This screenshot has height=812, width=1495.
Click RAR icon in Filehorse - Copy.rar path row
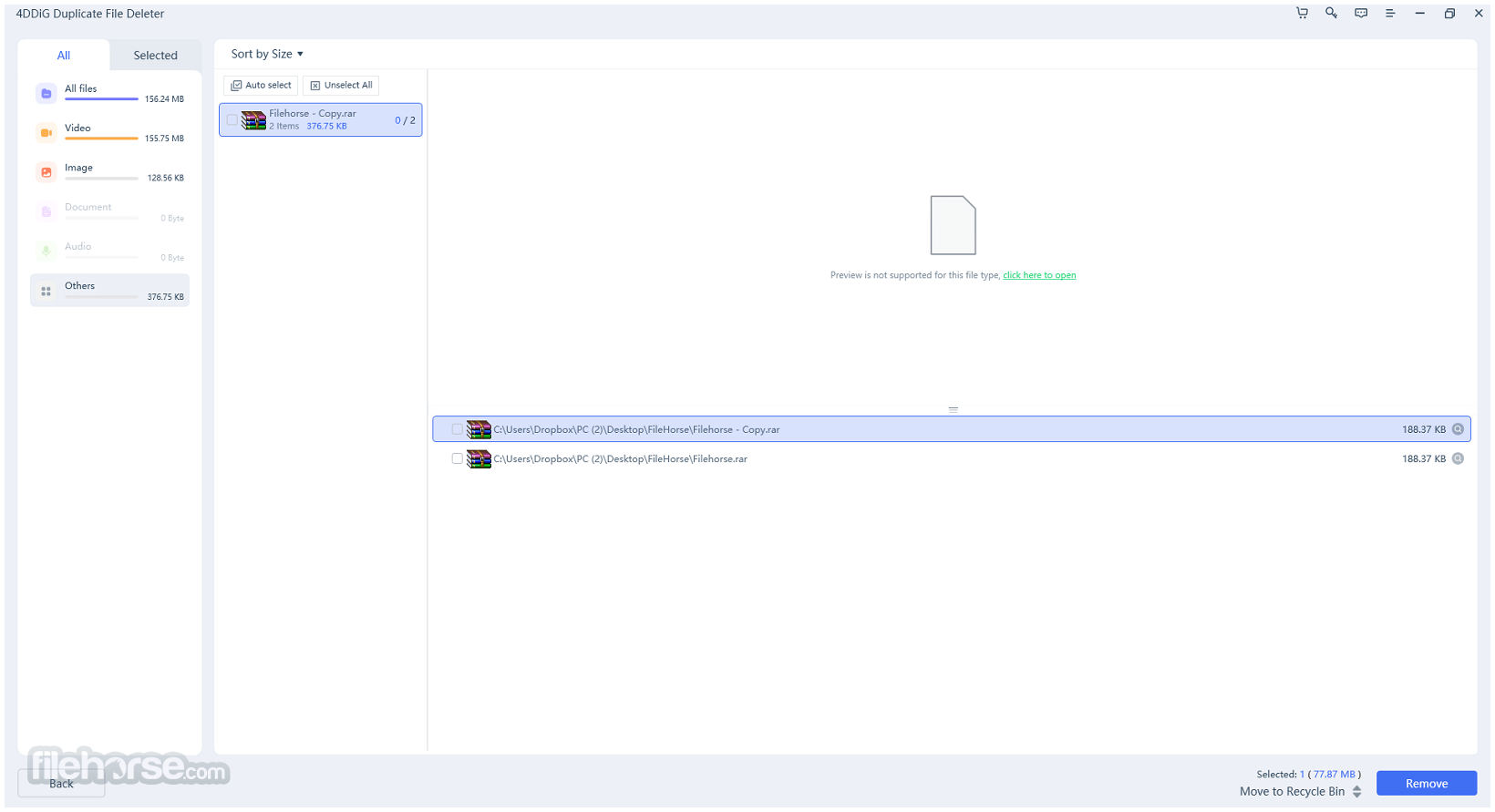pyautogui.click(x=479, y=429)
